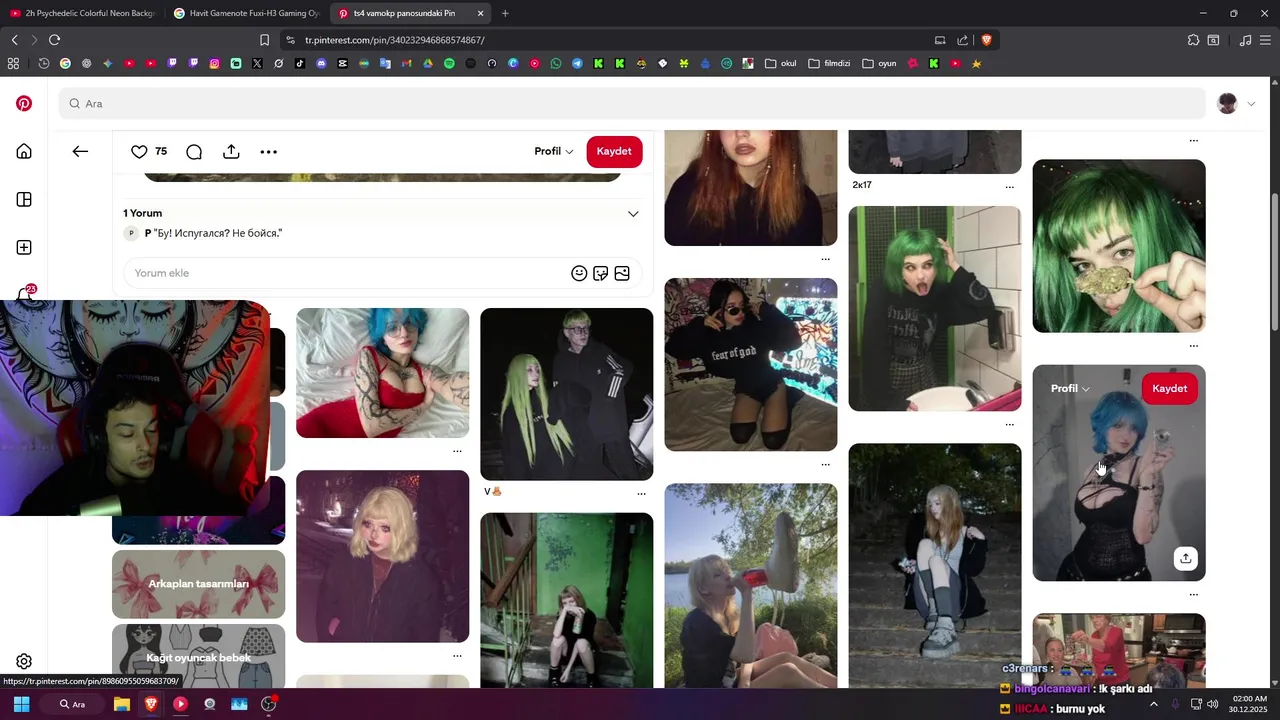Open TikTok bookmark icon
The width and height of the screenshot is (1280, 720).
(x=300, y=63)
